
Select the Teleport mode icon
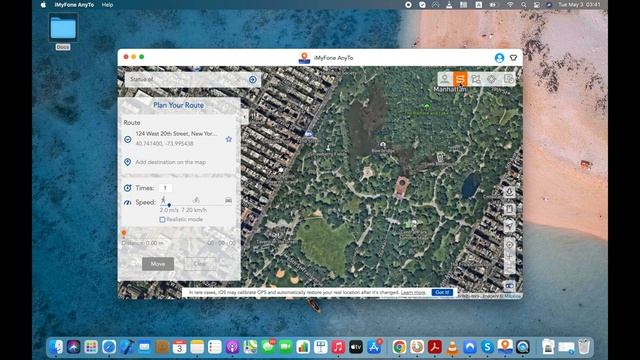444,79
